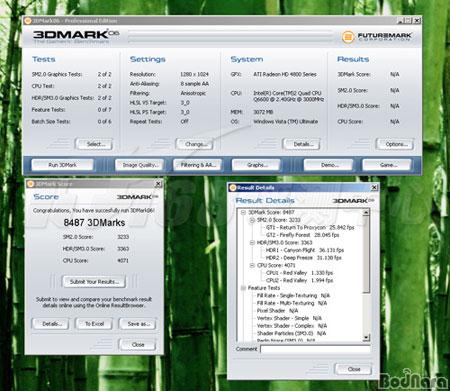The image size is (450, 391).
Task: Select CPU2 - Red Valley row
Action: 299,280
